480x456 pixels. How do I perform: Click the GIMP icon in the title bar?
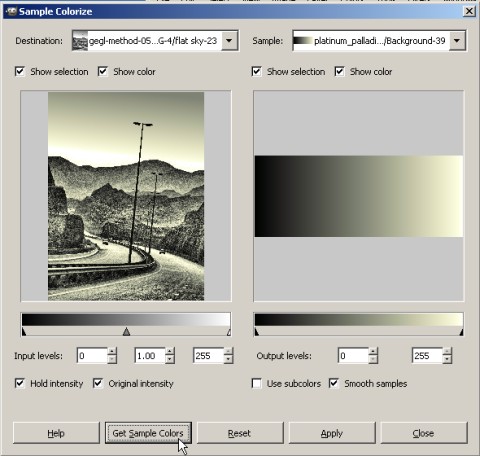point(11,12)
